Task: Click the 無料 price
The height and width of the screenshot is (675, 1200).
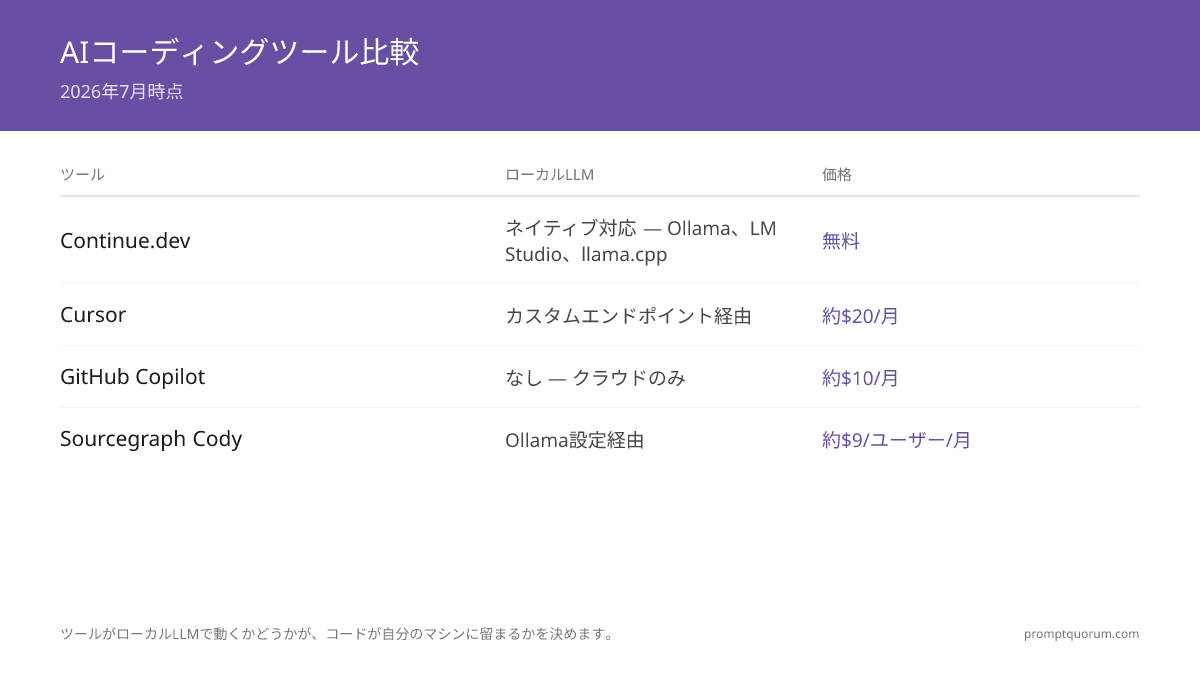Action: (841, 241)
